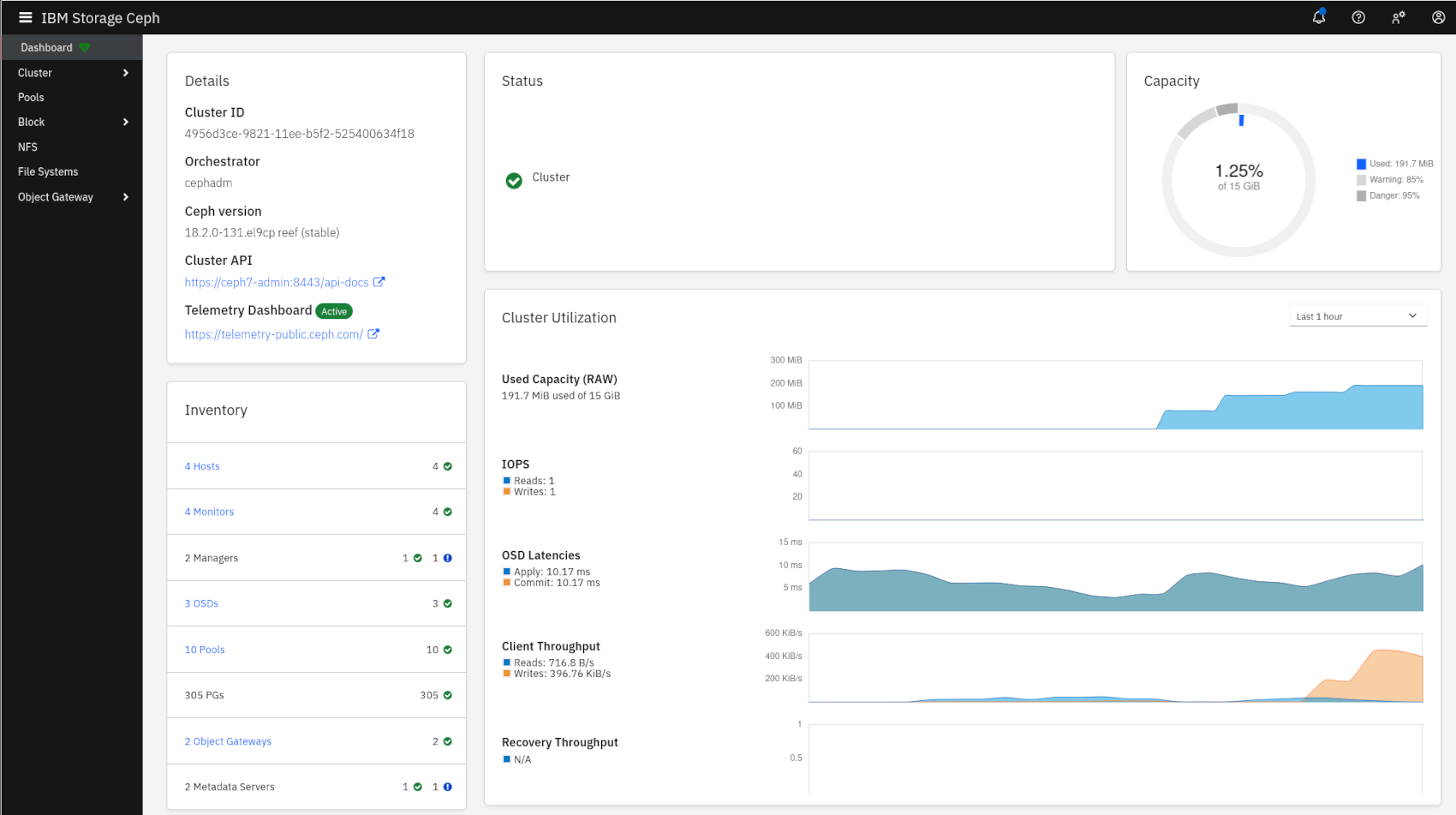Open the Block sidebar menu item
1456x815 pixels.
point(71,122)
